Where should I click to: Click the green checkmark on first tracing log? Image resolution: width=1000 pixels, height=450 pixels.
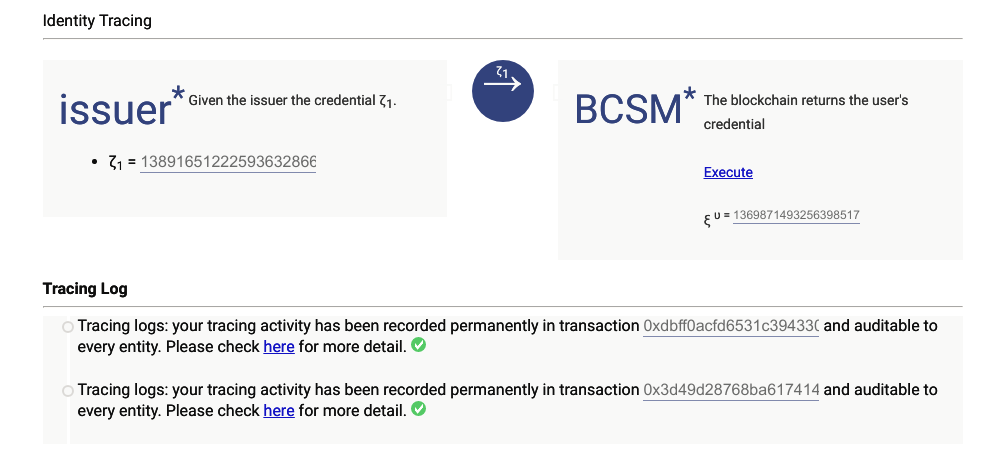[x=419, y=346]
